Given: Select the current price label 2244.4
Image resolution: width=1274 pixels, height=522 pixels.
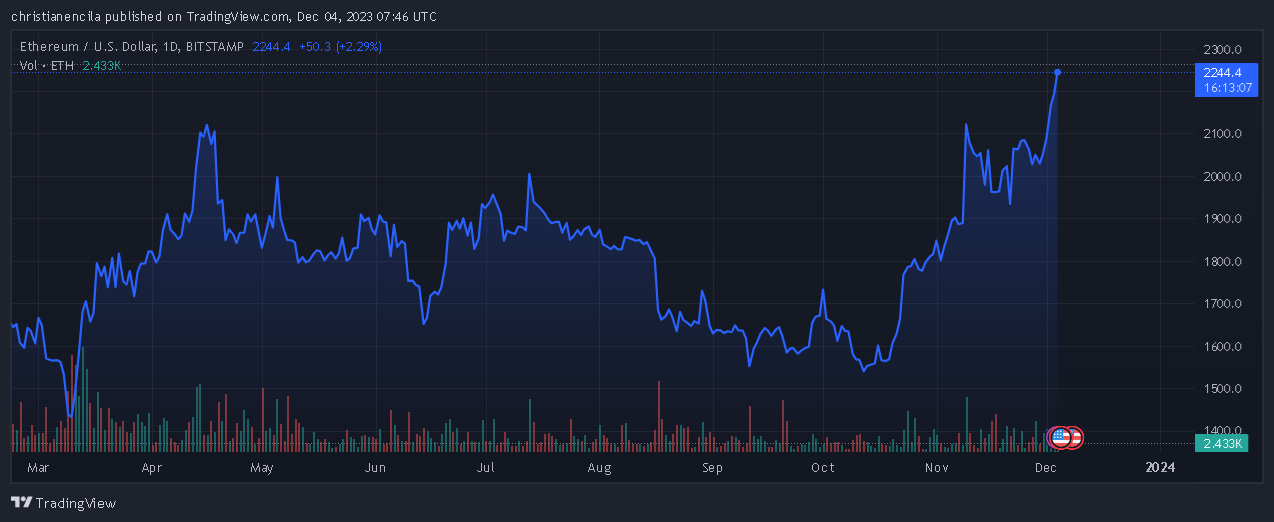Looking at the screenshot, I should click(x=1222, y=72).
